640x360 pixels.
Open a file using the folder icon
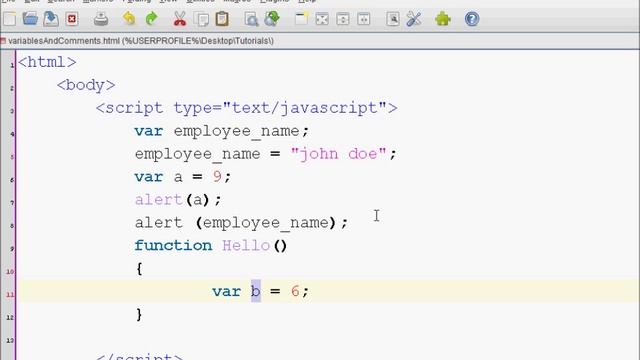pyautogui.click(x=30, y=19)
